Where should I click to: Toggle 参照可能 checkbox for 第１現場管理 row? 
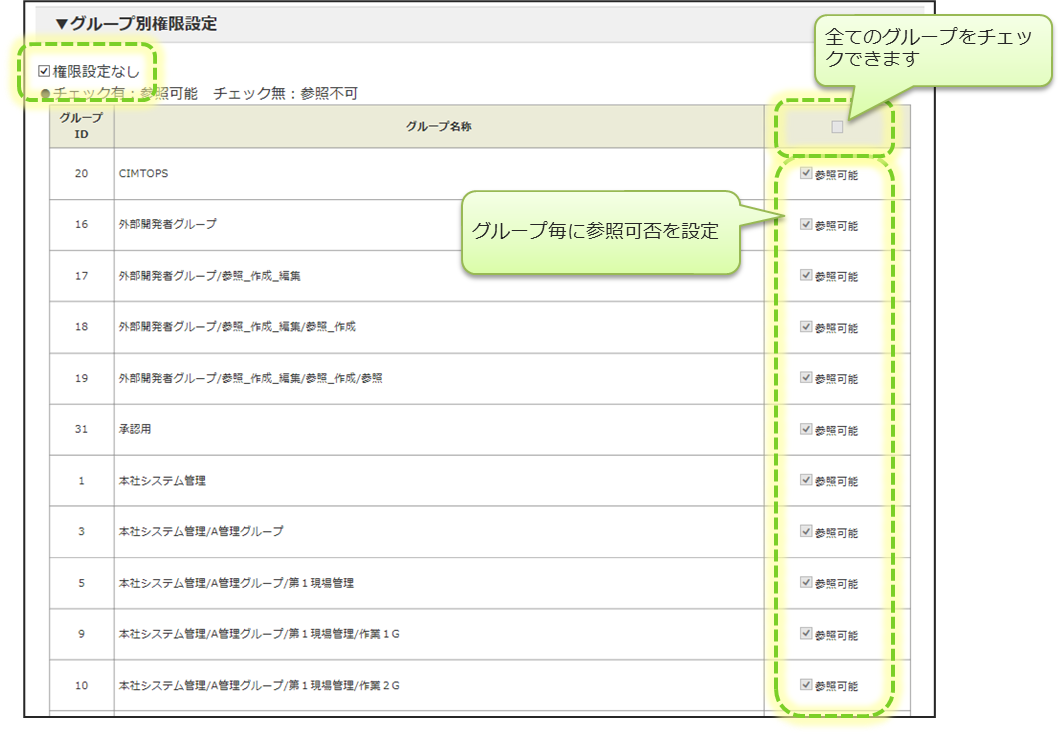[806, 582]
